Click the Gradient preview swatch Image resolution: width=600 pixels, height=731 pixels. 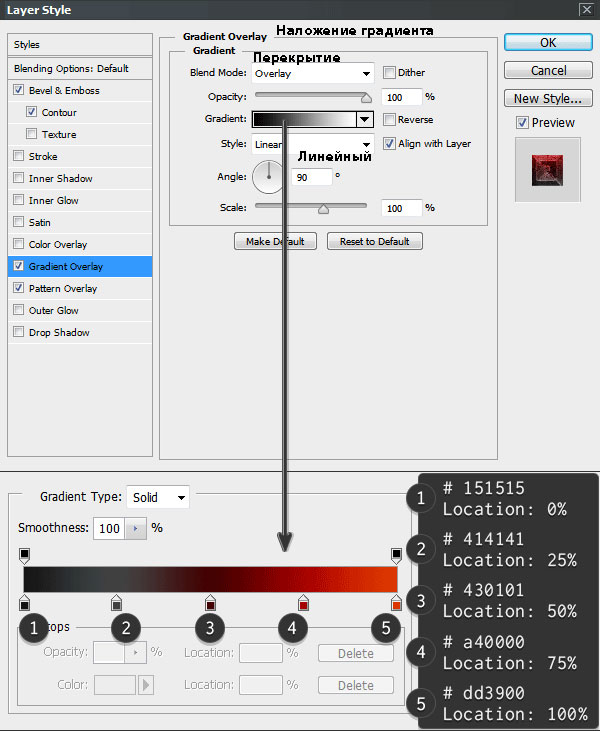pos(304,119)
